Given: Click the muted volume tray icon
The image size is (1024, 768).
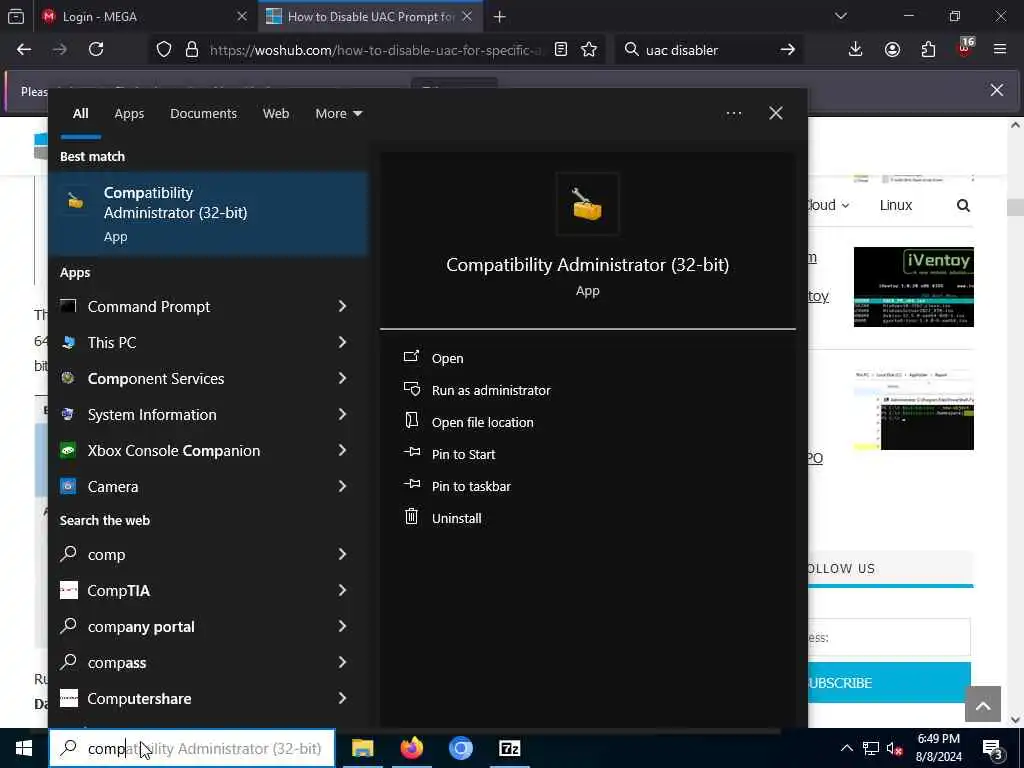Looking at the screenshot, I should 895,749.
